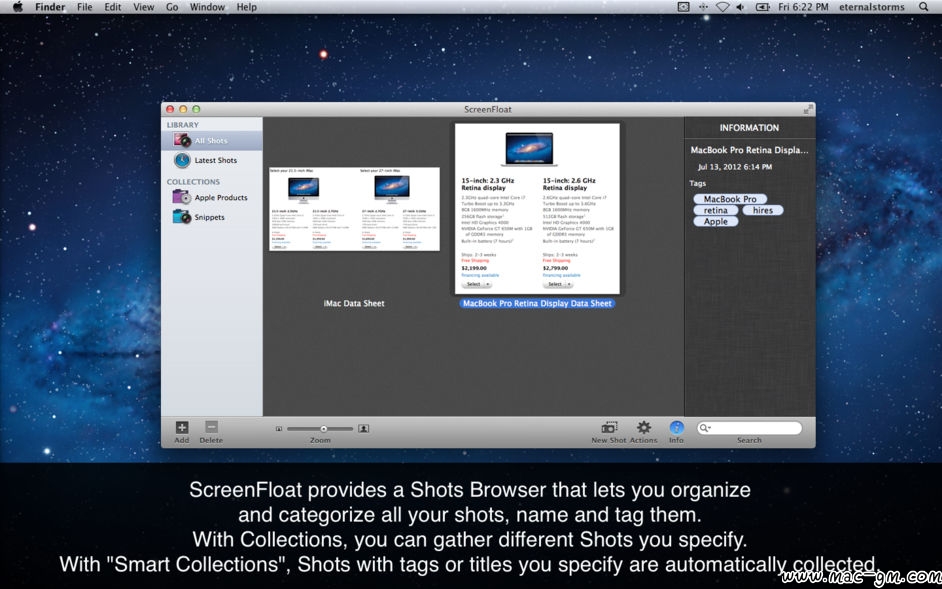
Task: Click the shot title in Information panel
Action: [749, 150]
